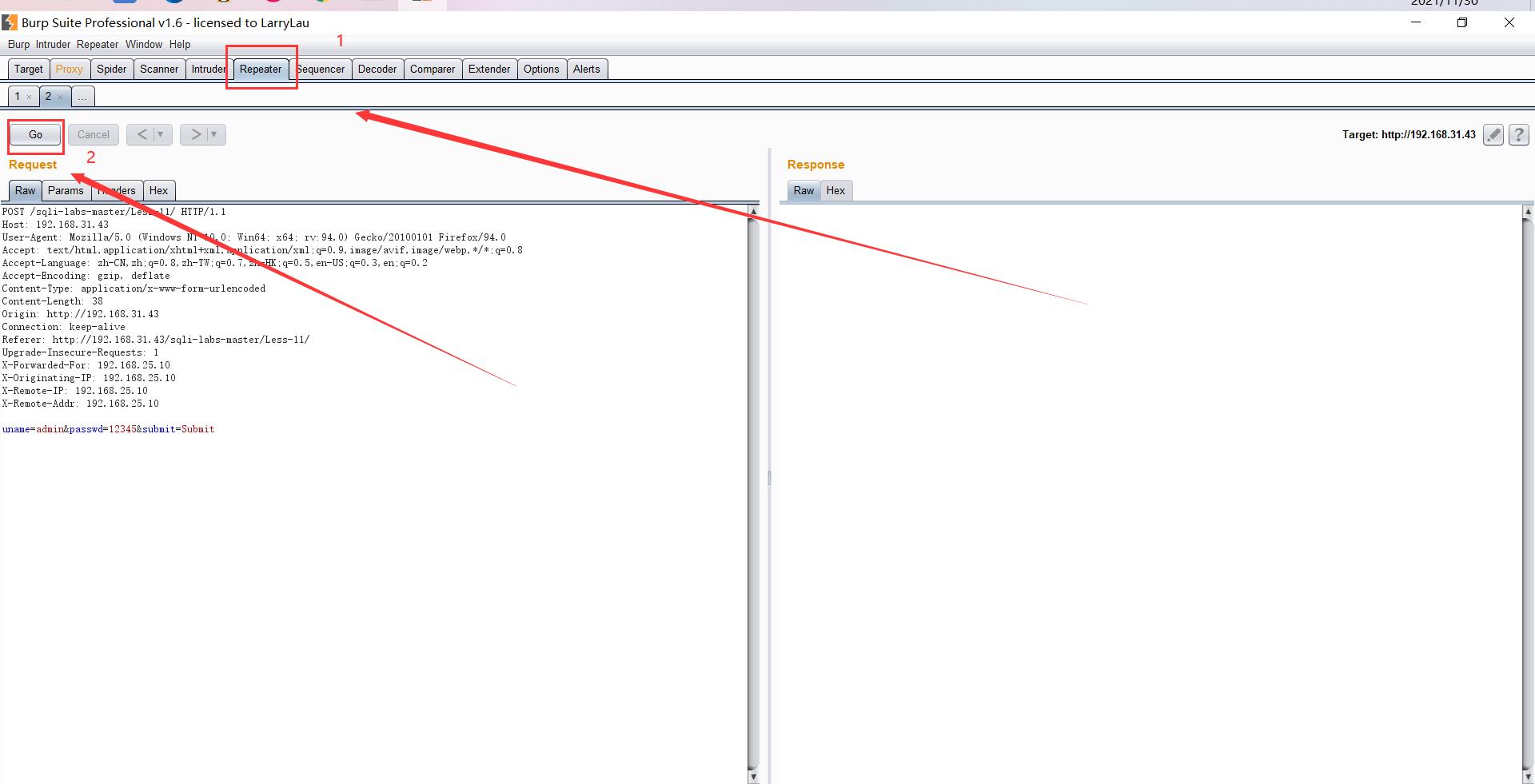
Task: Click the disabled Cancel button
Action: point(94,134)
